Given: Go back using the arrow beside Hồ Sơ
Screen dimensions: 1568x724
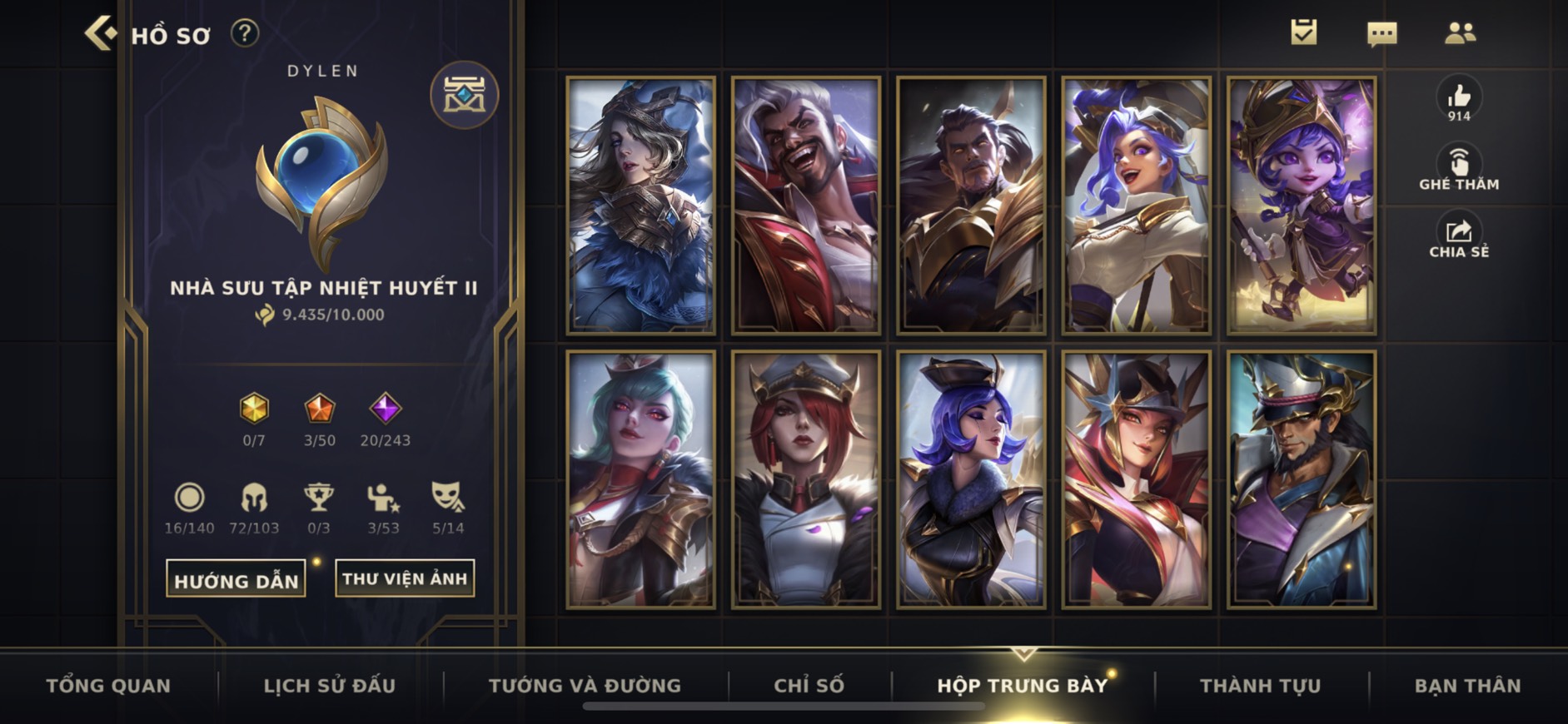Looking at the screenshot, I should pyautogui.click(x=101, y=33).
